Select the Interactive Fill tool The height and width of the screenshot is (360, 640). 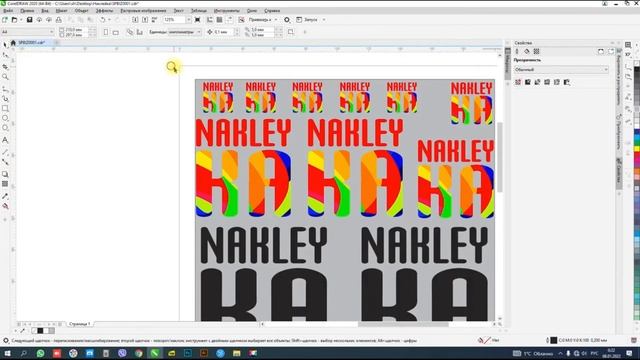pyautogui.click(x=5, y=207)
